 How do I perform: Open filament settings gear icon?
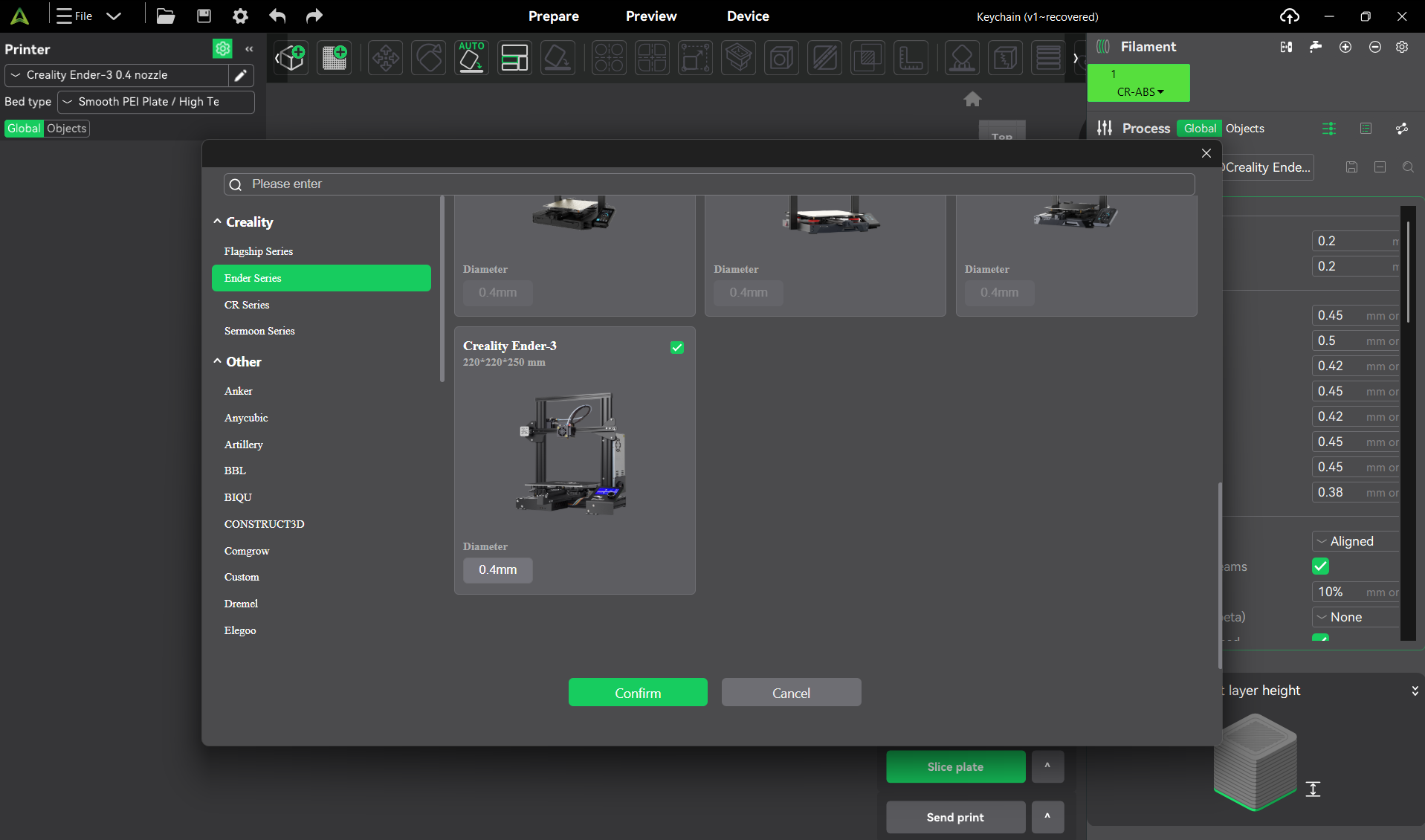pos(1402,47)
